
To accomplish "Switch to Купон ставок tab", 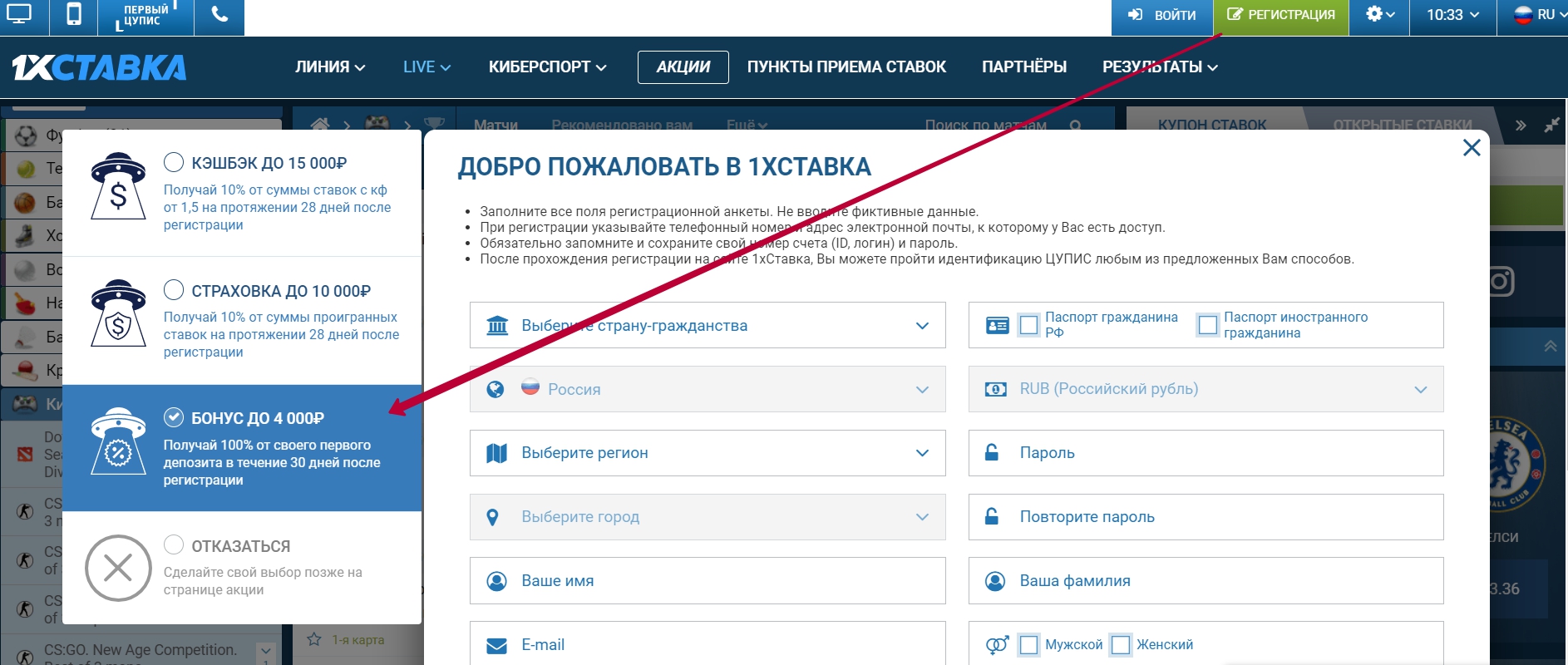I will click(x=1212, y=125).
